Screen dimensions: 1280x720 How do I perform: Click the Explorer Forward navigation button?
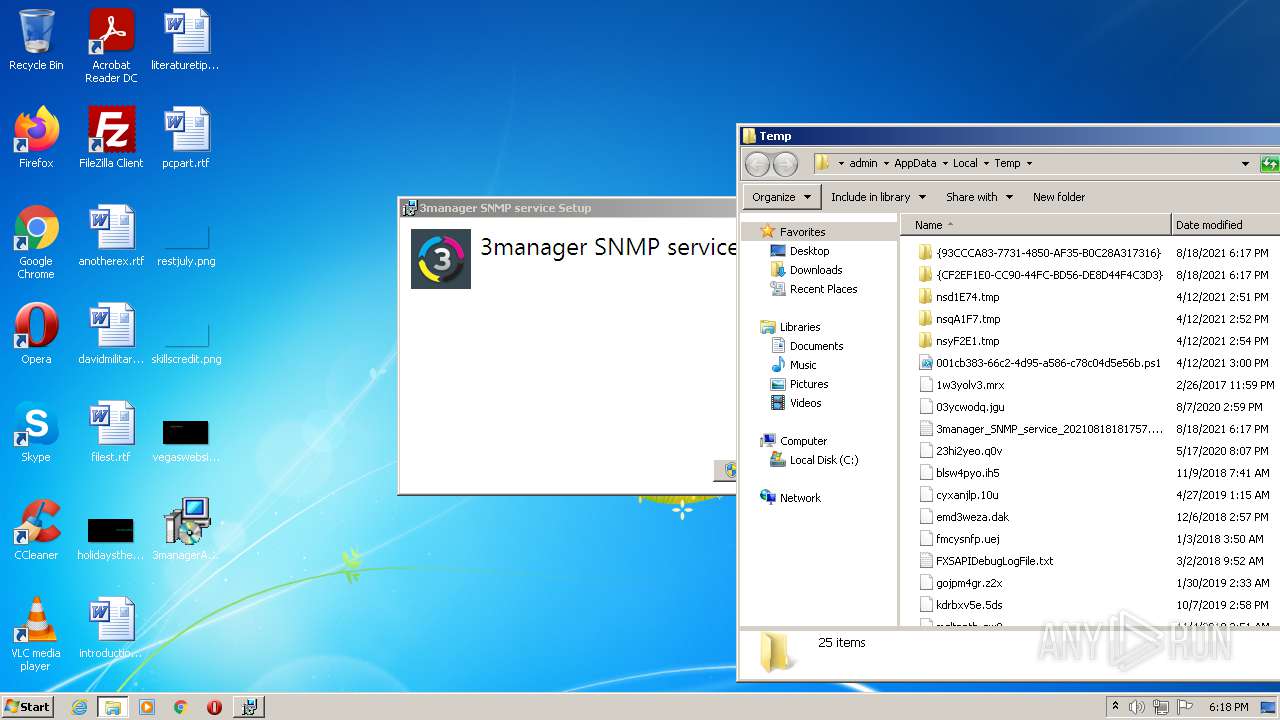click(786, 164)
